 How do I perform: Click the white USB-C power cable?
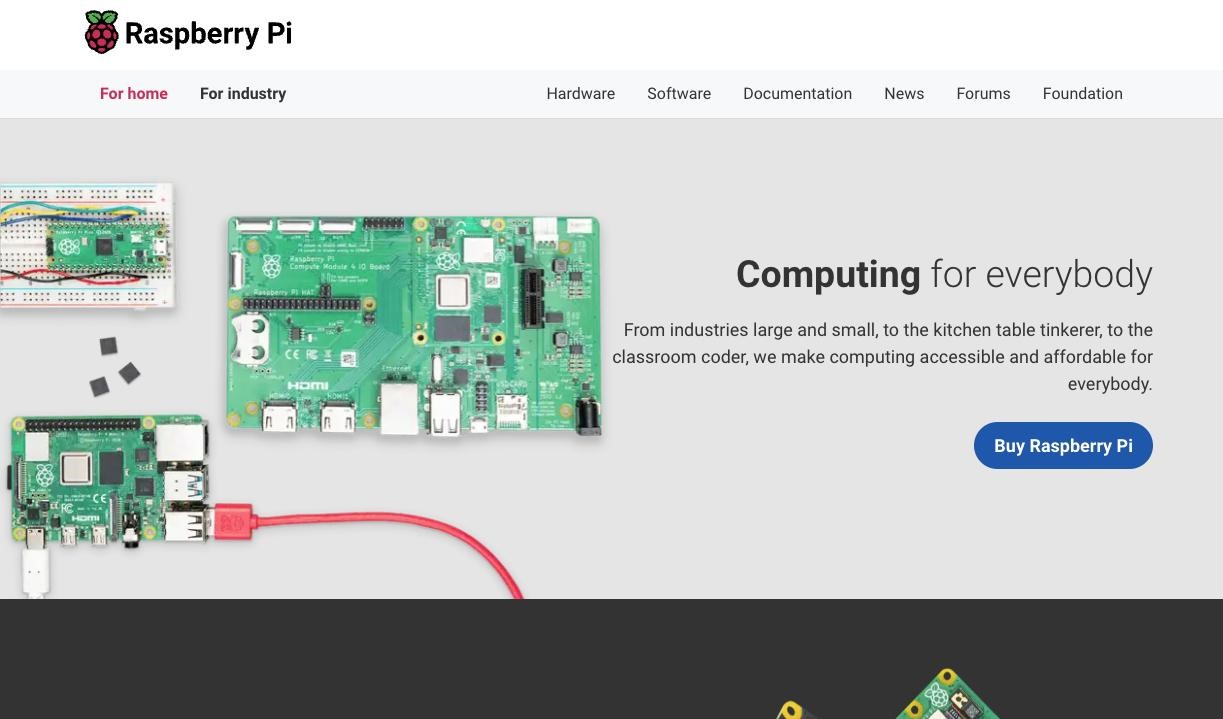tap(36, 572)
